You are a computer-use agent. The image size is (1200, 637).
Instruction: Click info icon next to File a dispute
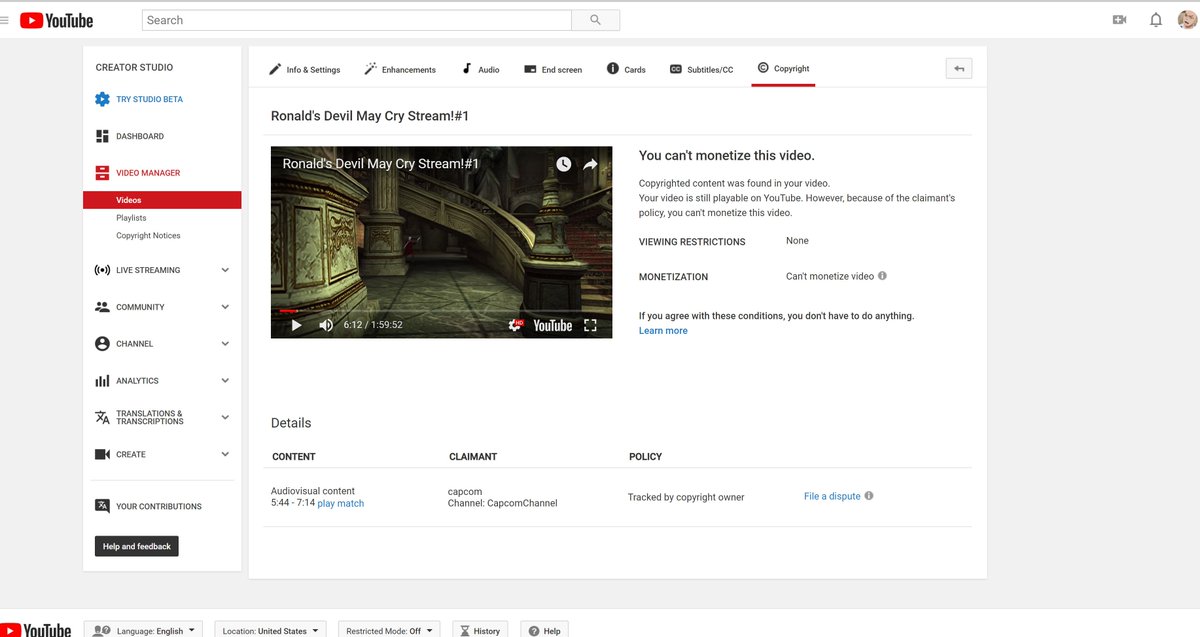[x=869, y=496]
